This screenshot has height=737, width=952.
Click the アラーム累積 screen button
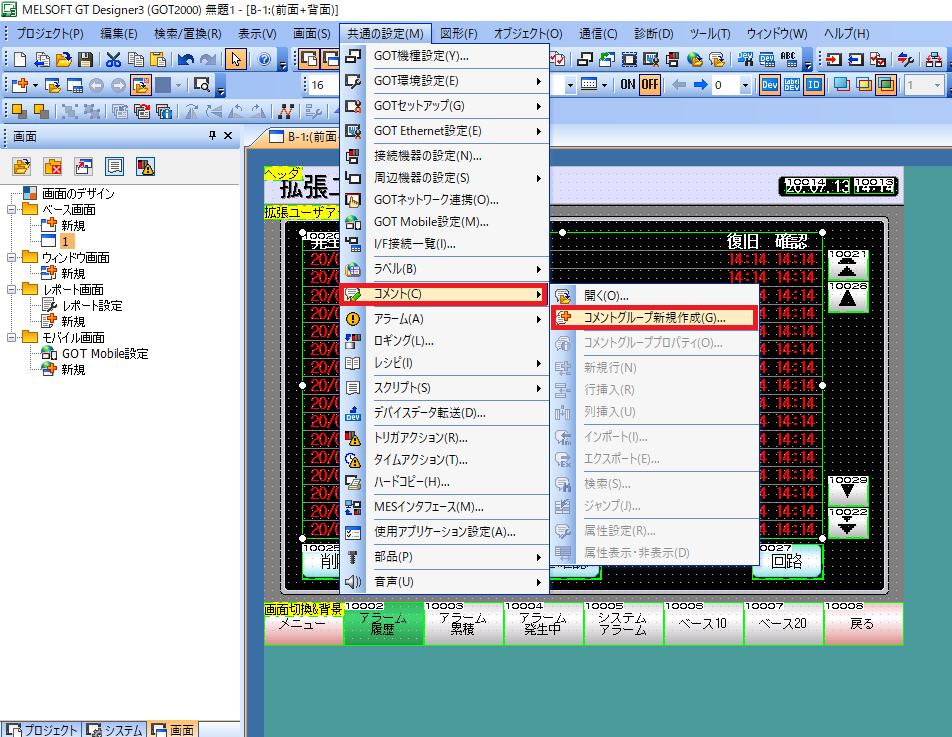pyautogui.click(x=463, y=624)
